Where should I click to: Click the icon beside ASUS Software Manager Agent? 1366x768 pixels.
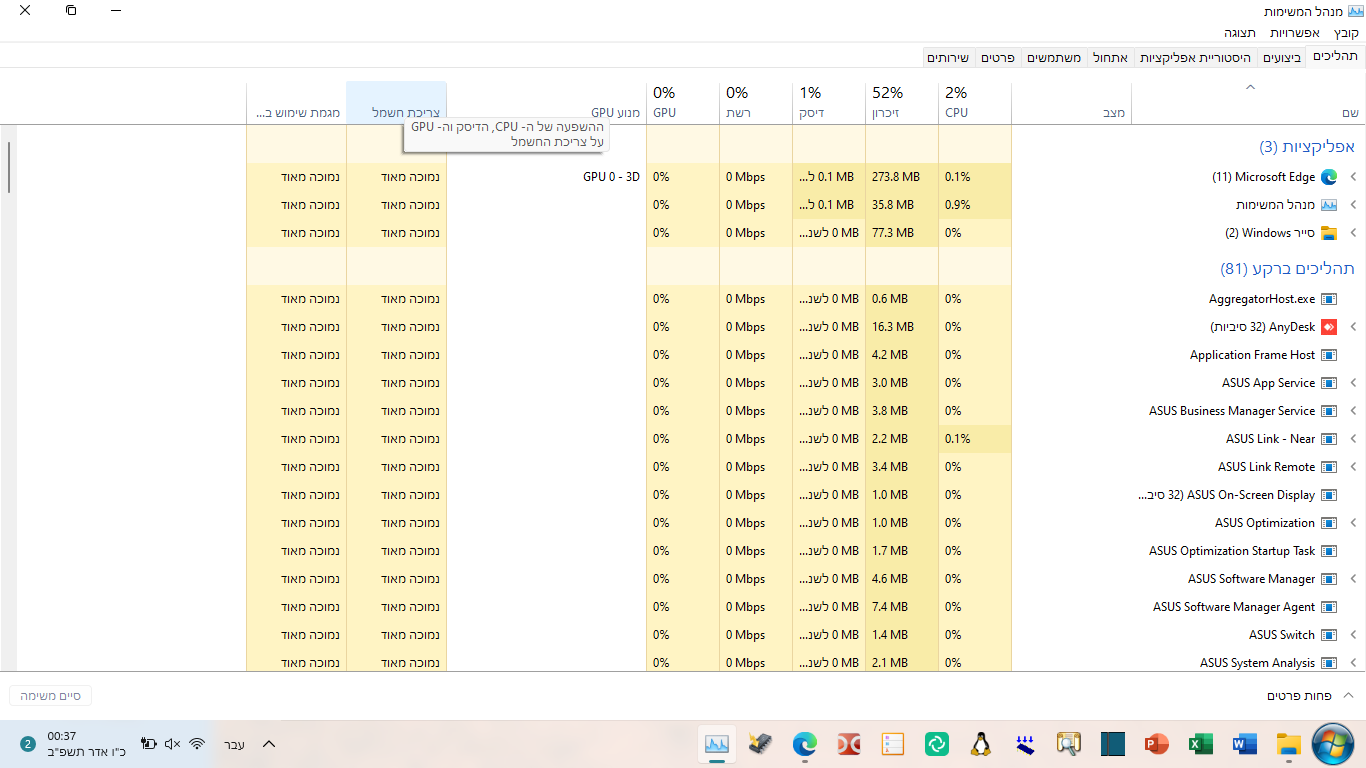pyautogui.click(x=1329, y=607)
